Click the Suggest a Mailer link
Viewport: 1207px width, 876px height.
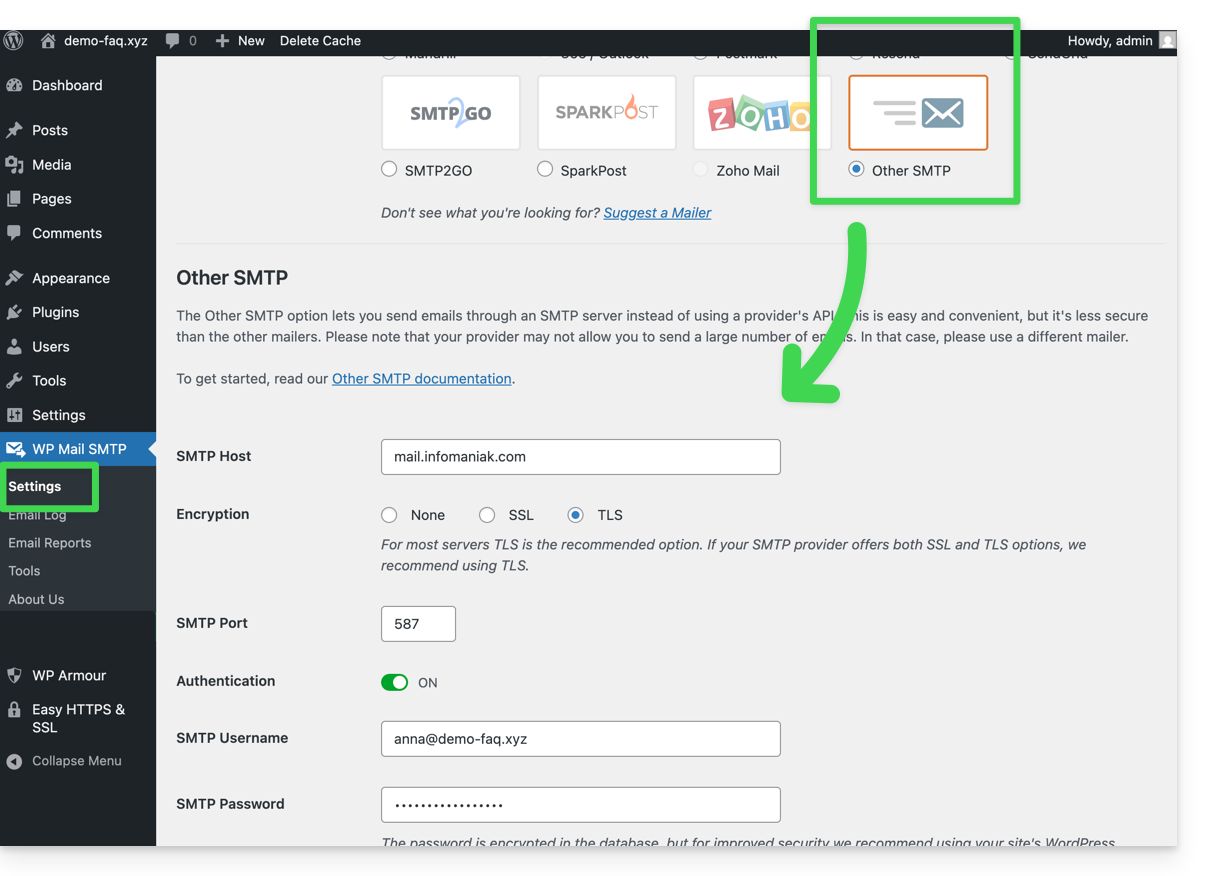coord(657,213)
